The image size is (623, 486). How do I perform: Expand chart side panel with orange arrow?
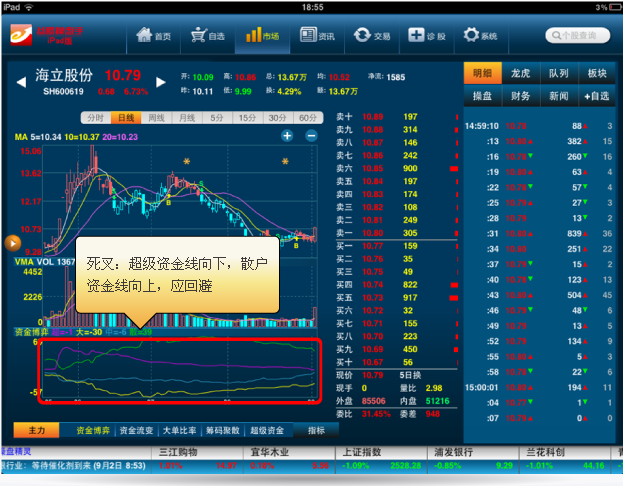click(13, 241)
